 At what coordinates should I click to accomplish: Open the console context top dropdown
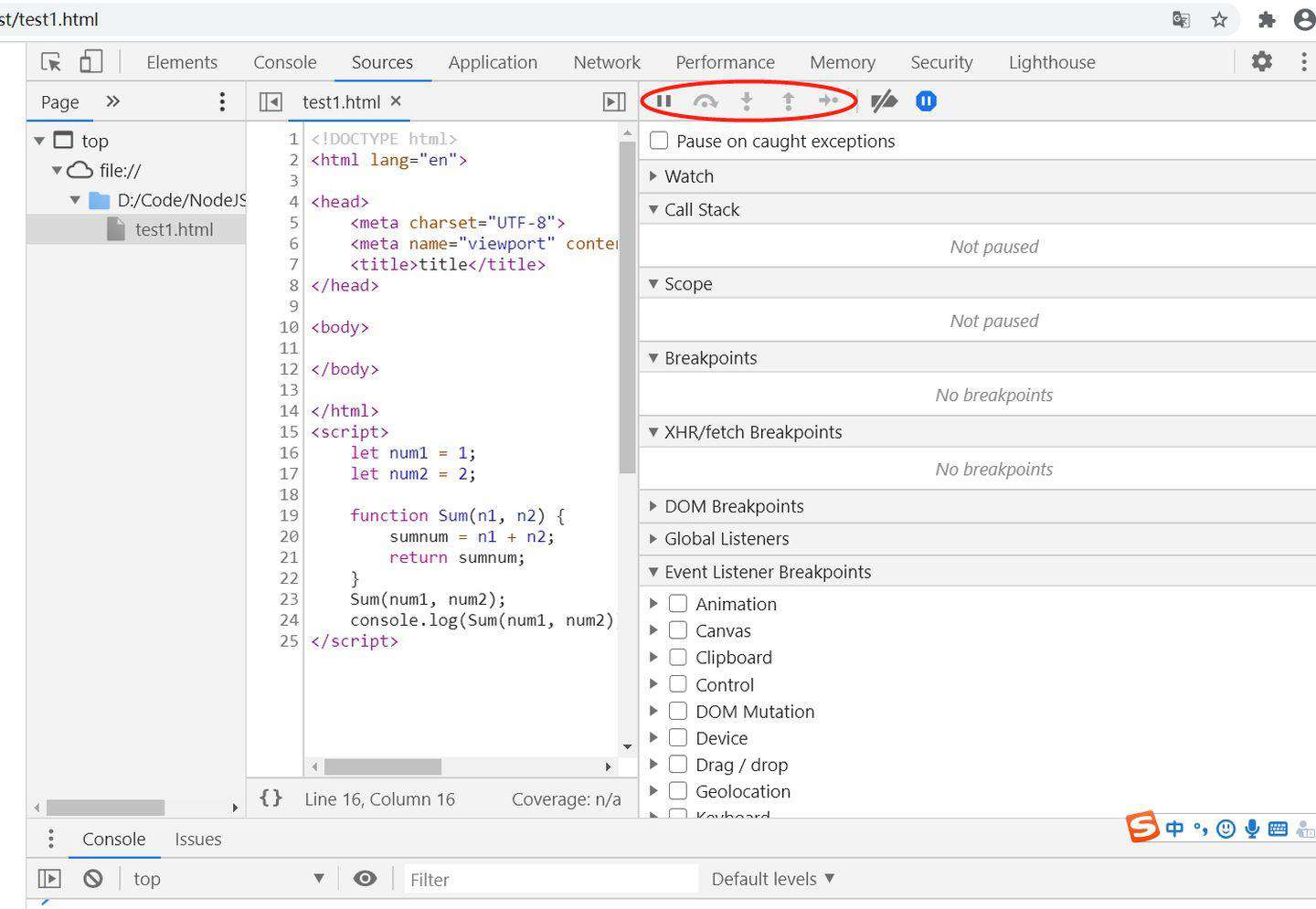pos(228,879)
